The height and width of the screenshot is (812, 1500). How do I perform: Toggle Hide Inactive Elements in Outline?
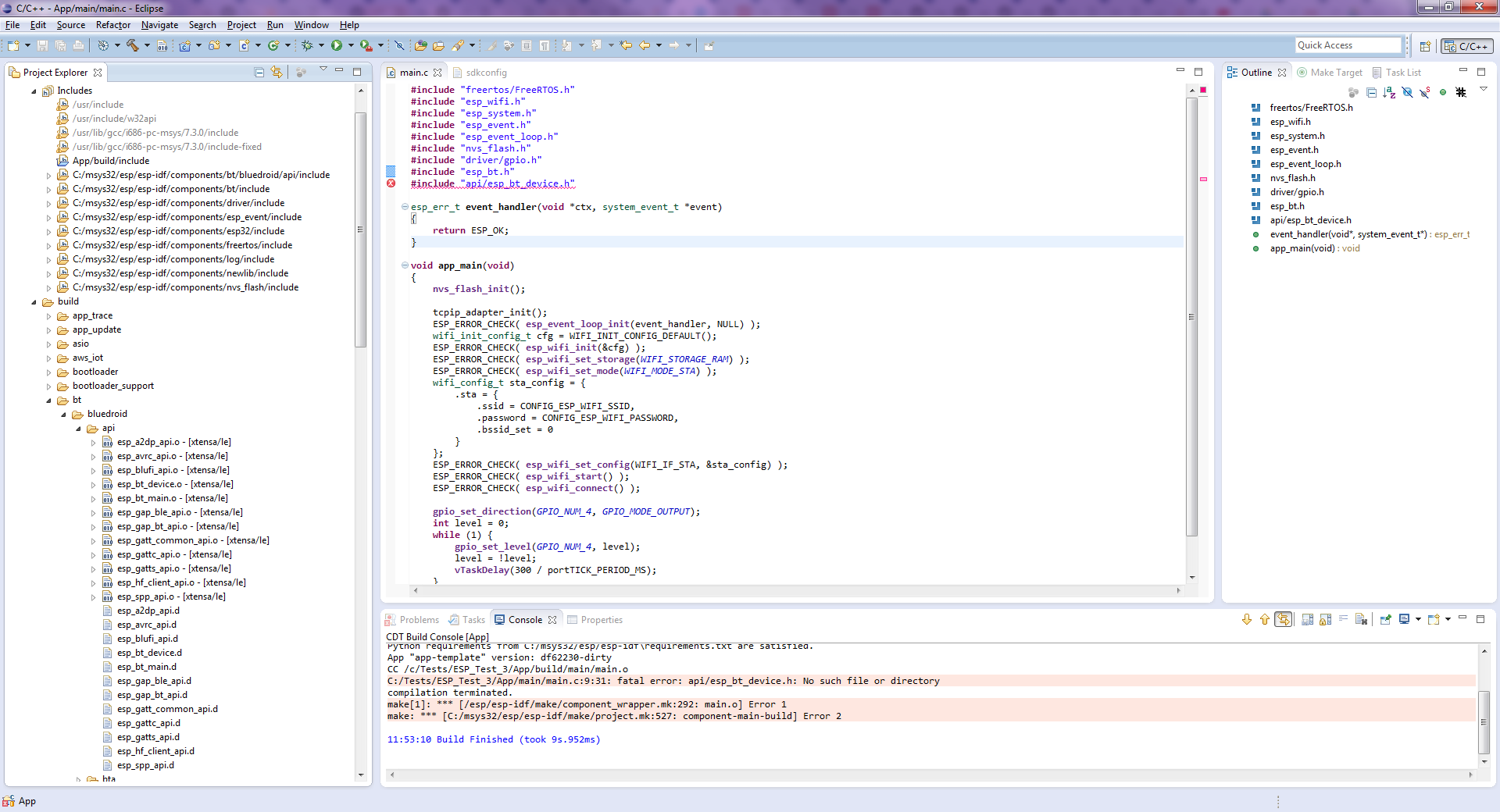[x=1461, y=92]
